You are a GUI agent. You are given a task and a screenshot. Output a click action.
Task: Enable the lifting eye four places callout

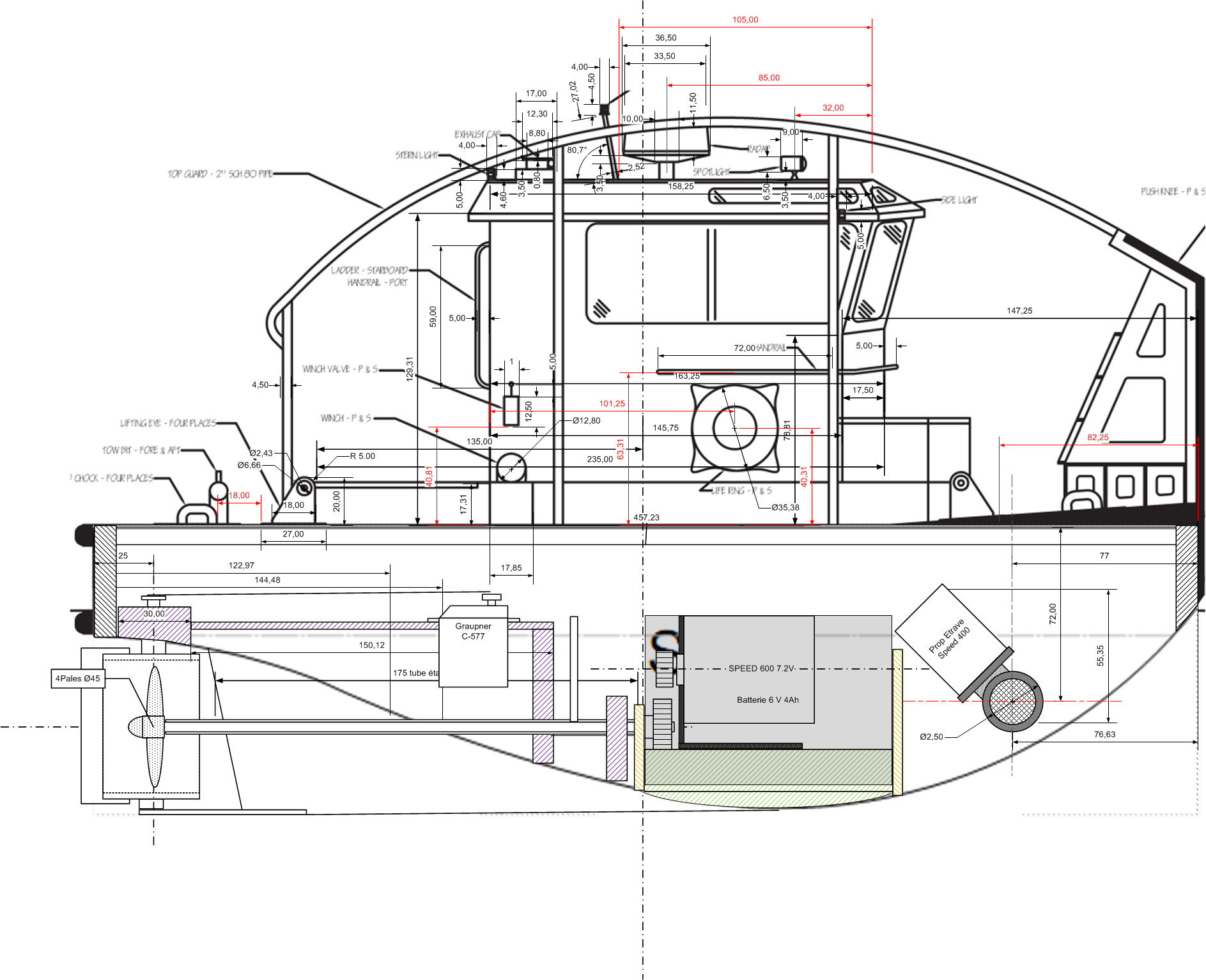click(167, 423)
